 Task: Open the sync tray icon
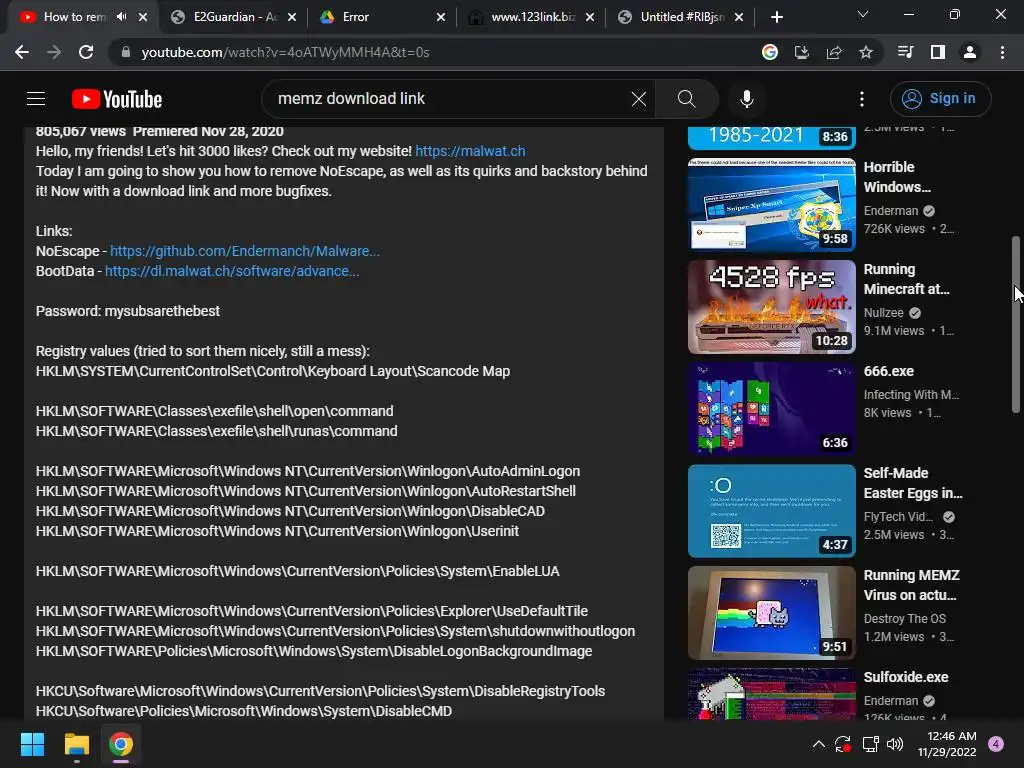(x=843, y=744)
